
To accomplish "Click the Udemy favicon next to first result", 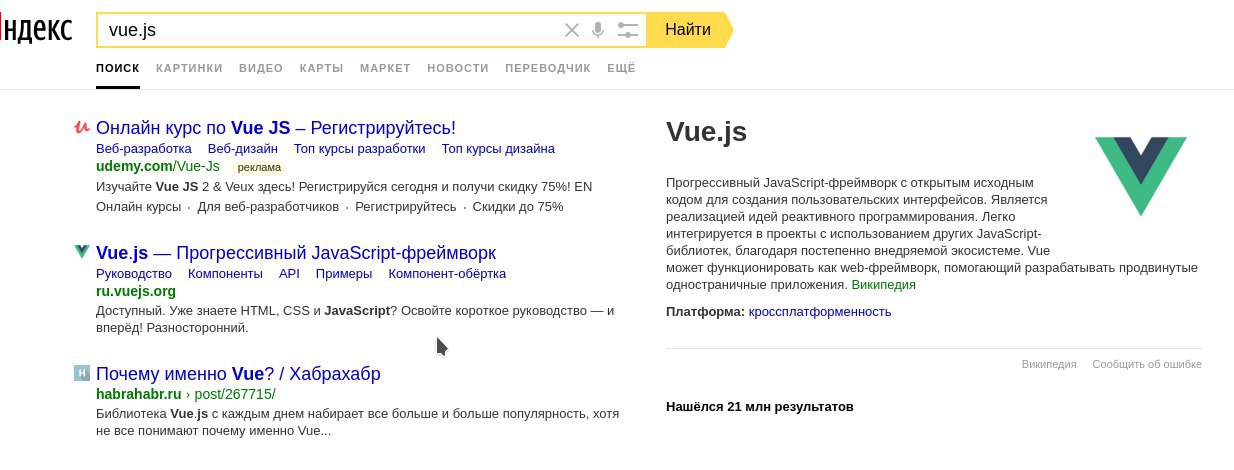I will (x=82, y=127).
